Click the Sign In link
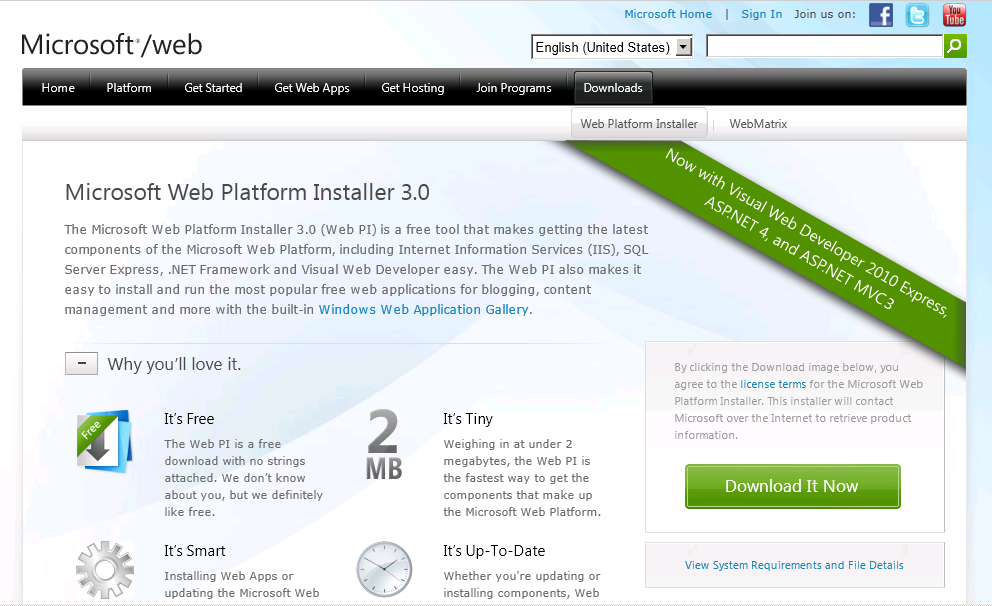The height and width of the screenshot is (606, 992). point(762,14)
